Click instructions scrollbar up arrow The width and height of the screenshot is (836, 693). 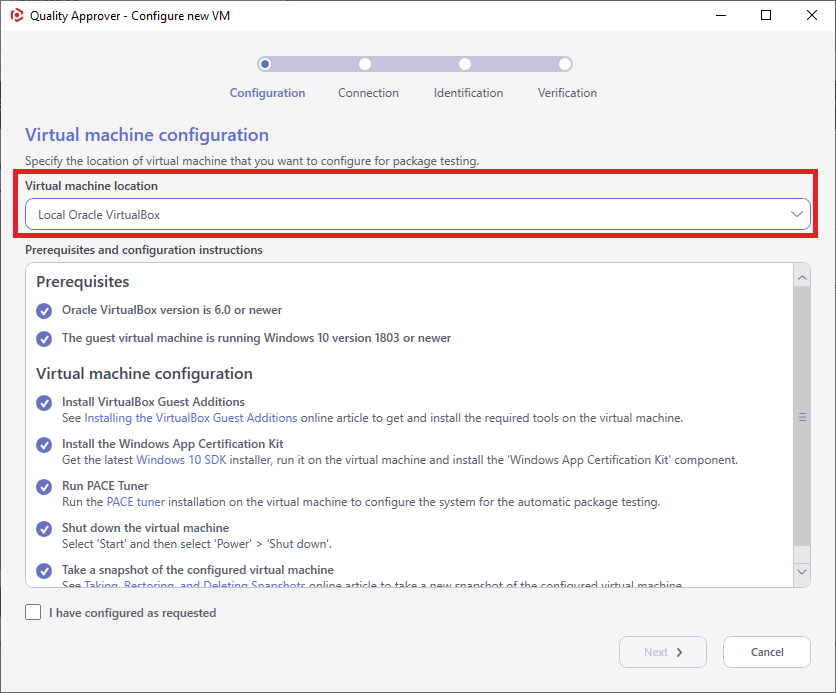coord(802,278)
